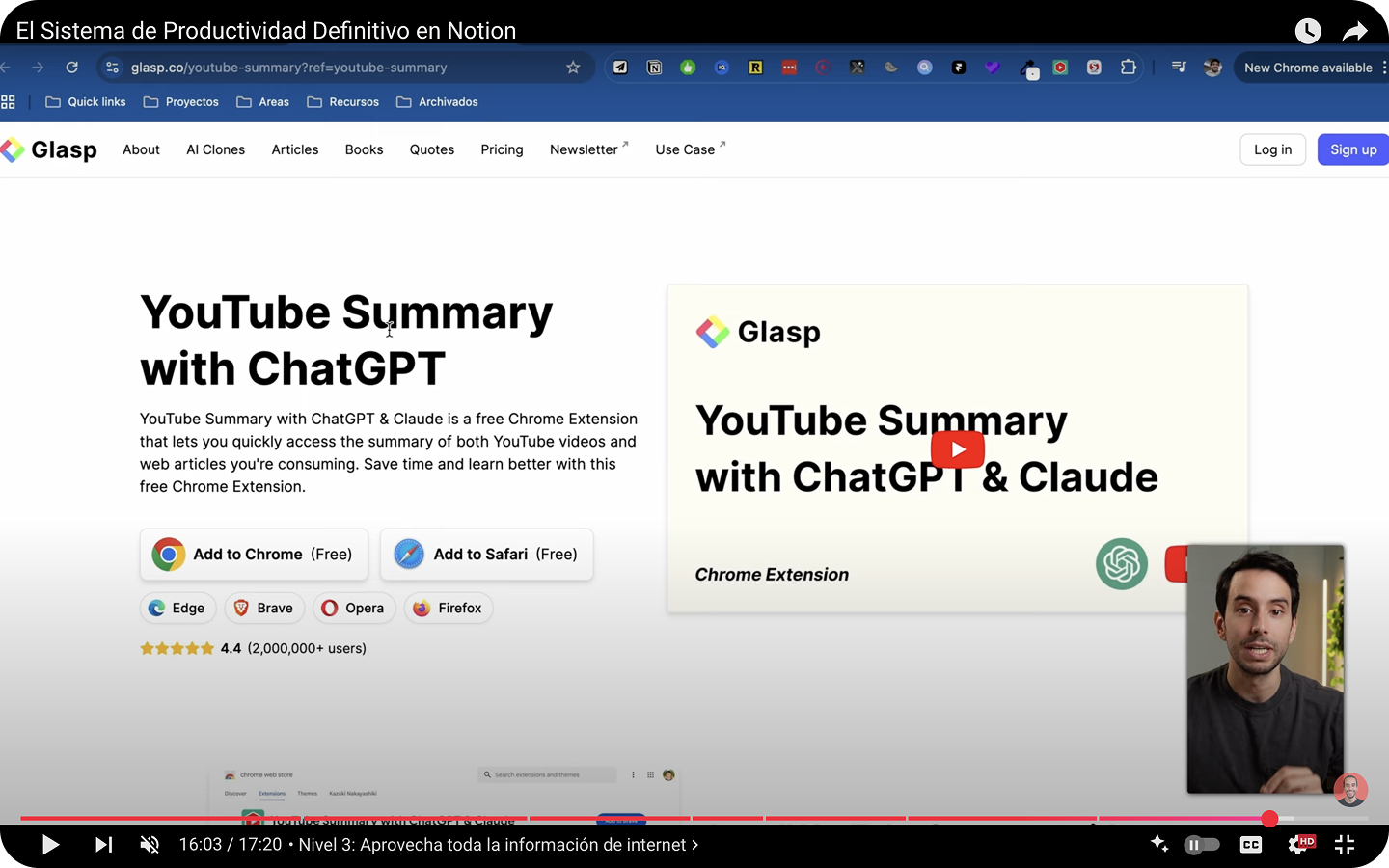This screenshot has height=868, width=1389.
Task: Click the ChatGPT logo on the thumbnail
Action: point(1122,564)
